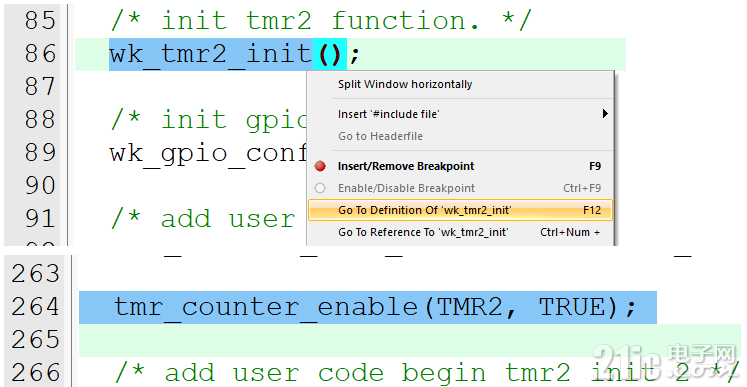Click the comment 'init tmr2 function.'

pyautogui.click(x=320, y=21)
